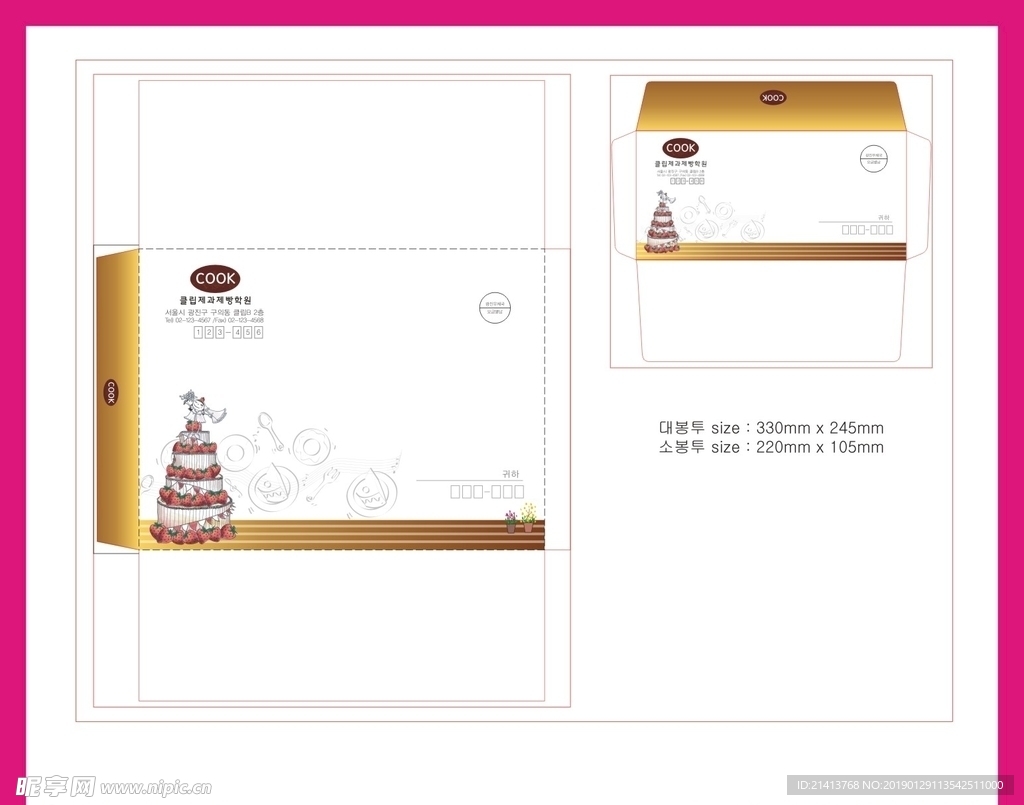Select the address line under the academy name
The height and width of the screenshot is (805, 1024).
coord(215,313)
